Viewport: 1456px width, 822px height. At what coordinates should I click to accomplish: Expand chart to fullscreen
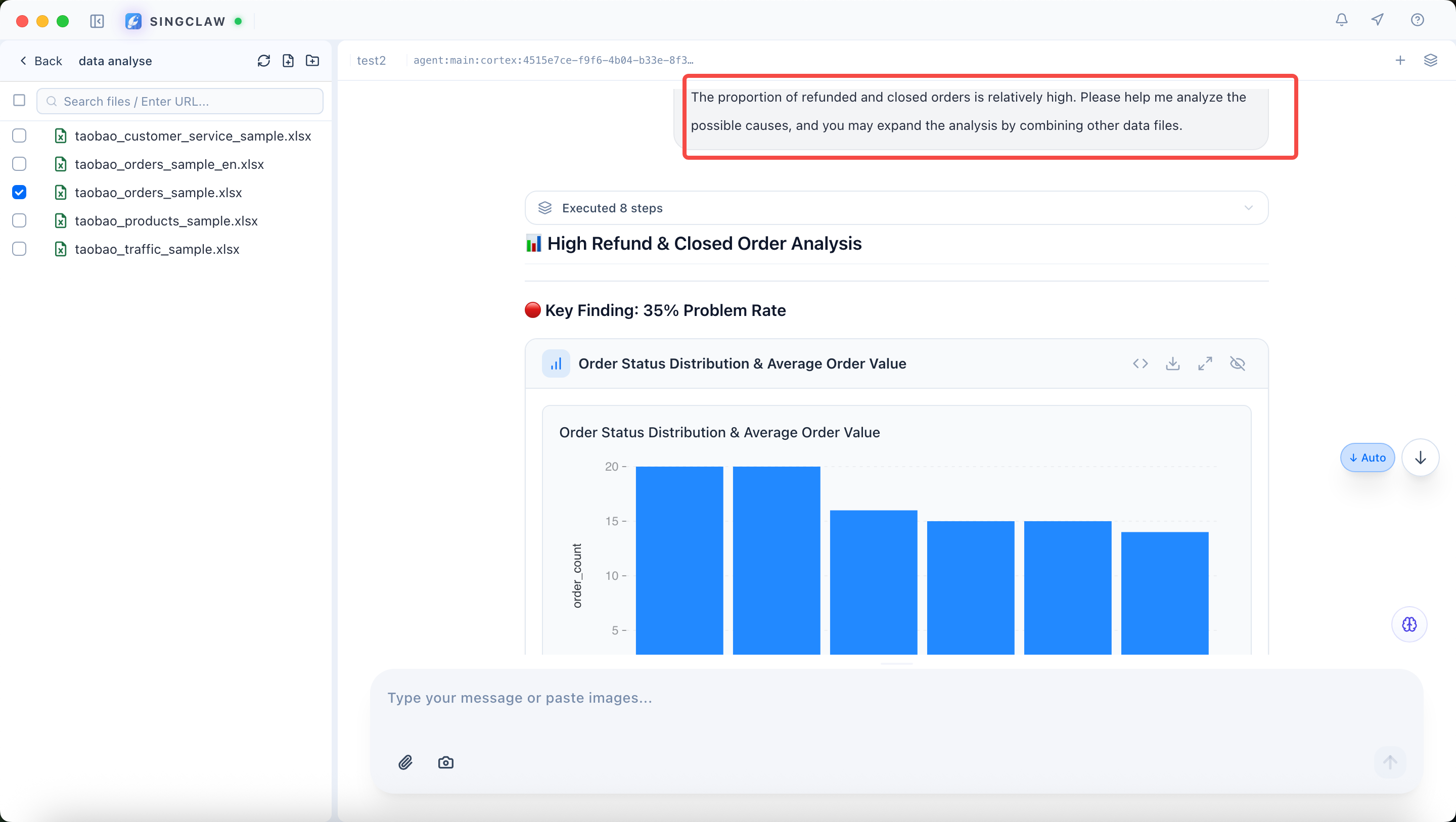pos(1205,363)
